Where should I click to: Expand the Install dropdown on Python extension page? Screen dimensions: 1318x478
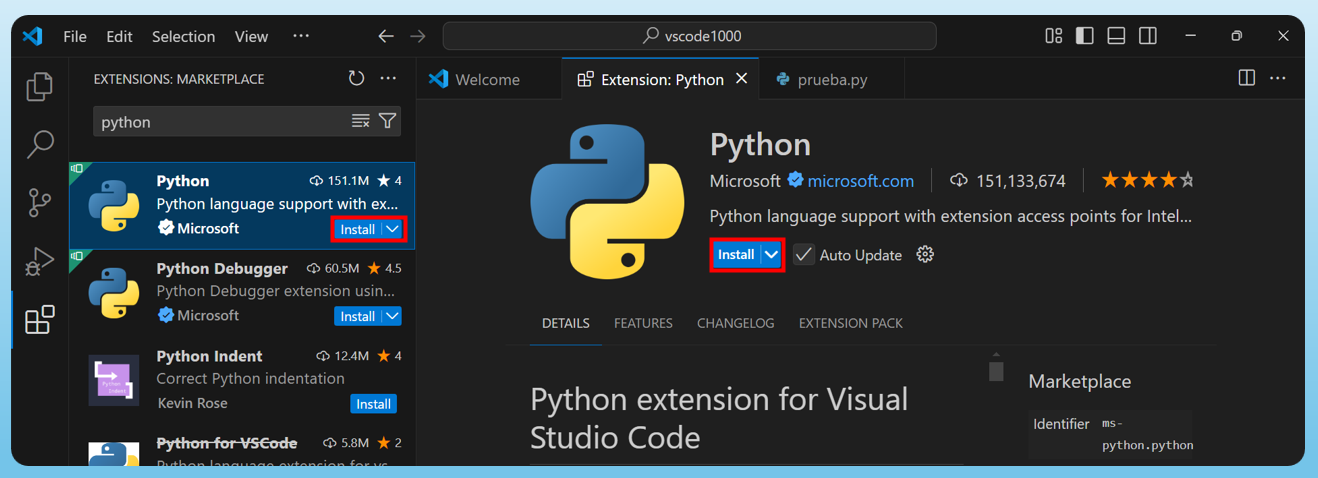click(771, 255)
